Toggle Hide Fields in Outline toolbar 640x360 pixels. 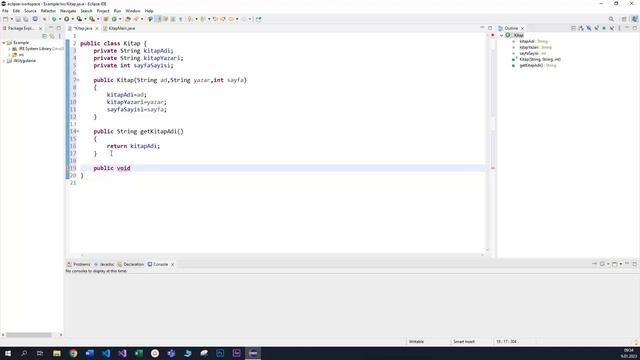click(x=589, y=28)
